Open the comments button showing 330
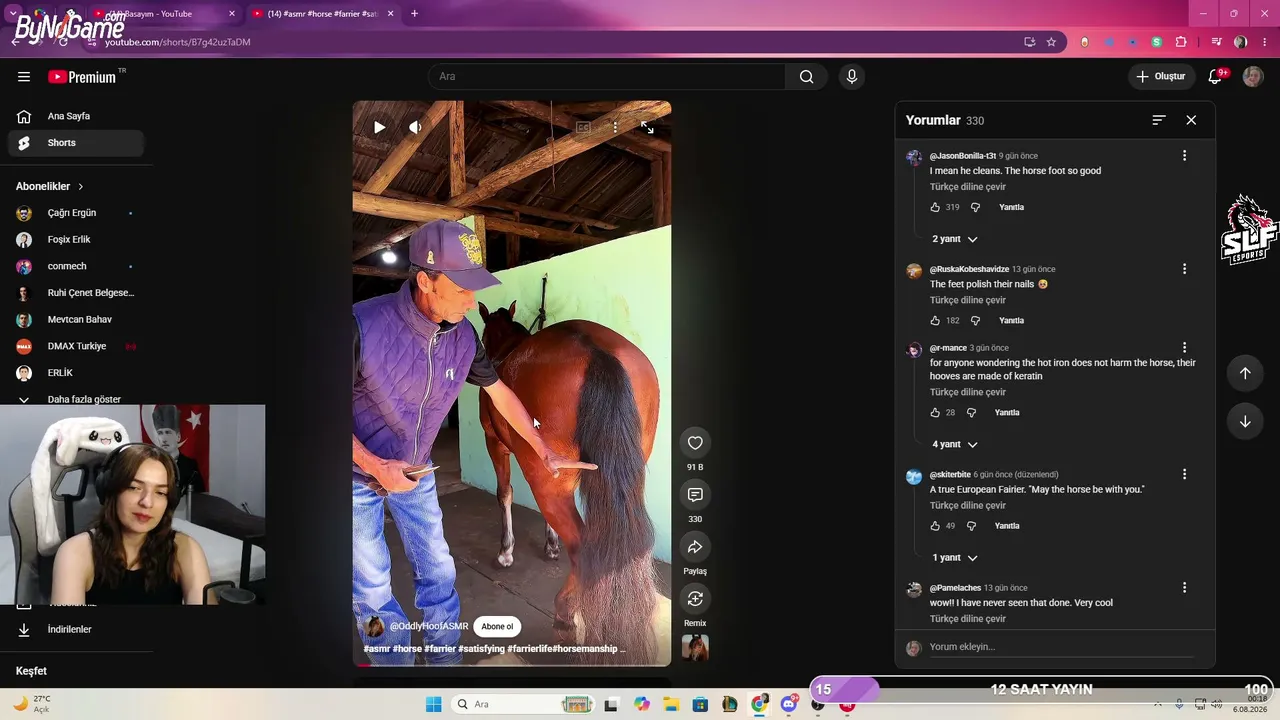1280x720 pixels. pyautogui.click(x=695, y=495)
